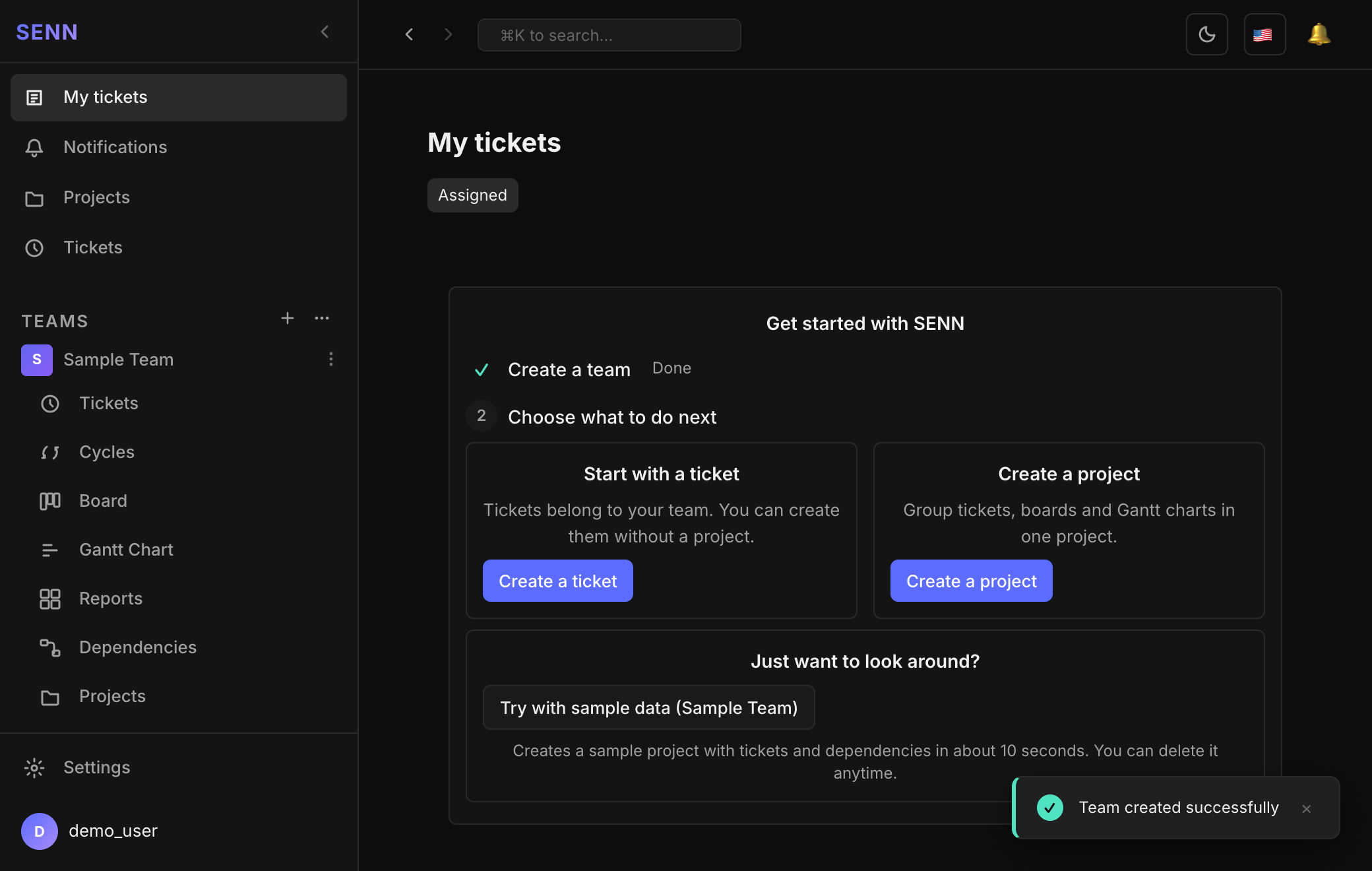Click Try with sample data (Sample Team)
This screenshot has height=871, width=1372.
(649, 707)
